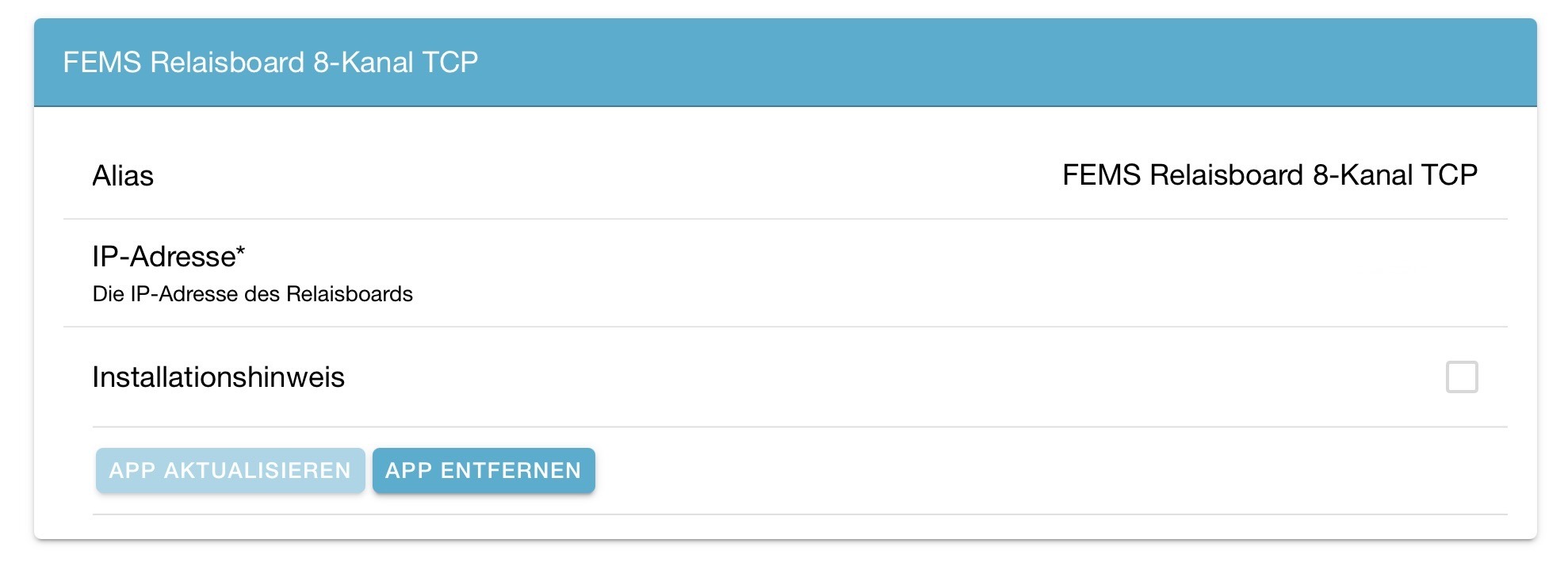Click the blue card header title text
The height and width of the screenshot is (566, 1568).
click(x=270, y=62)
